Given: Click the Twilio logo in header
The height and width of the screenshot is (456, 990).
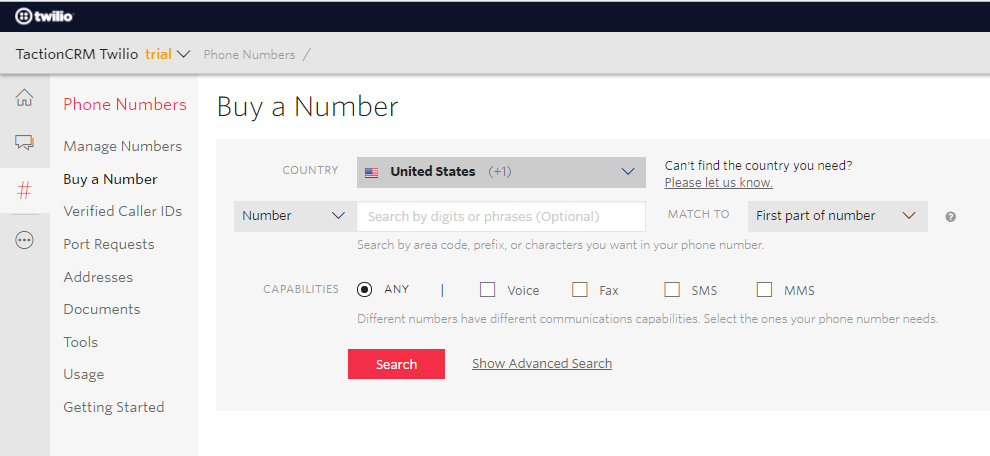Looking at the screenshot, I should 44,16.
